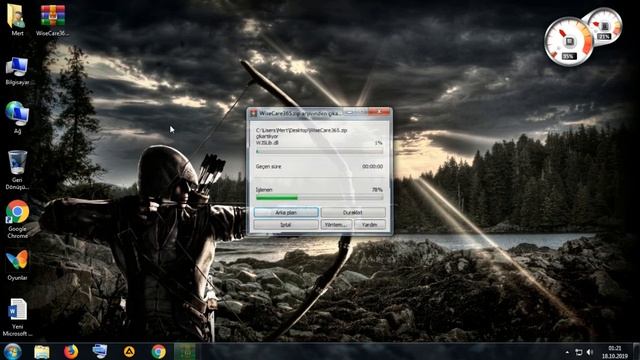
Task: Pause extraction with the Duraklat button
Action: point(353,213)
